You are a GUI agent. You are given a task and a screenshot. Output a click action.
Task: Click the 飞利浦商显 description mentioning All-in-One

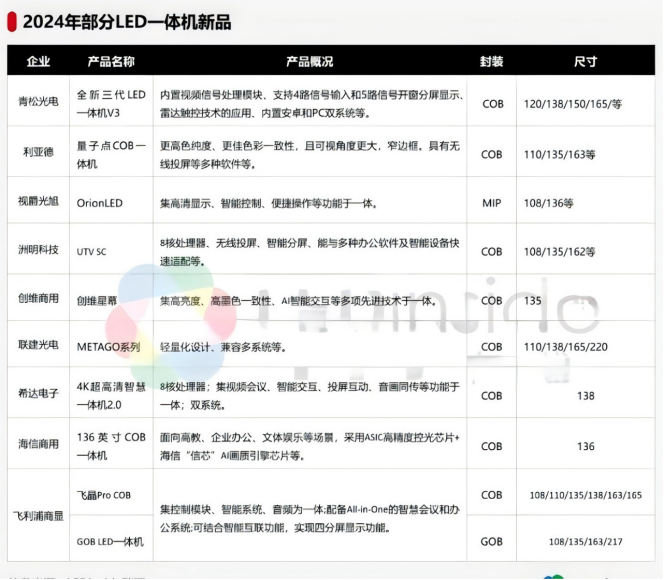[310, 519]
